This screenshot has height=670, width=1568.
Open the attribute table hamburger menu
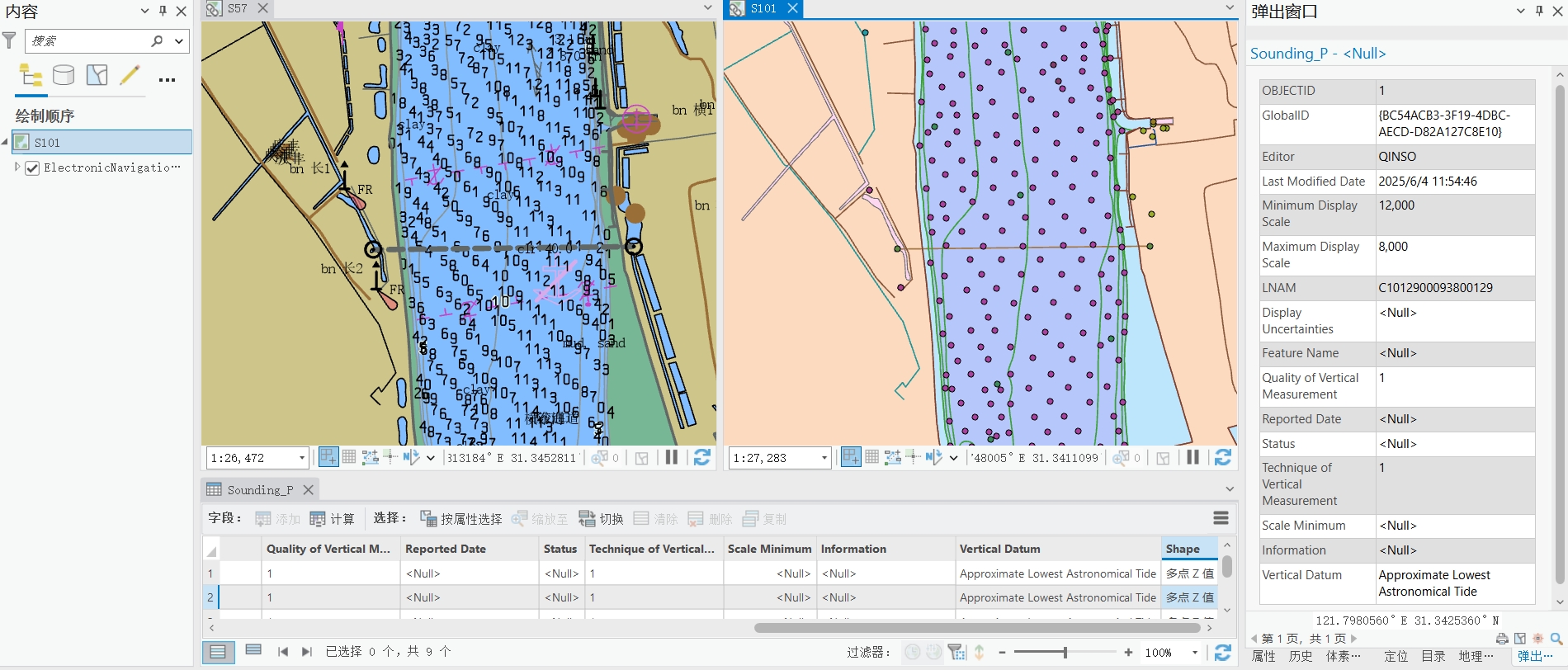(x=1221, y=518)
